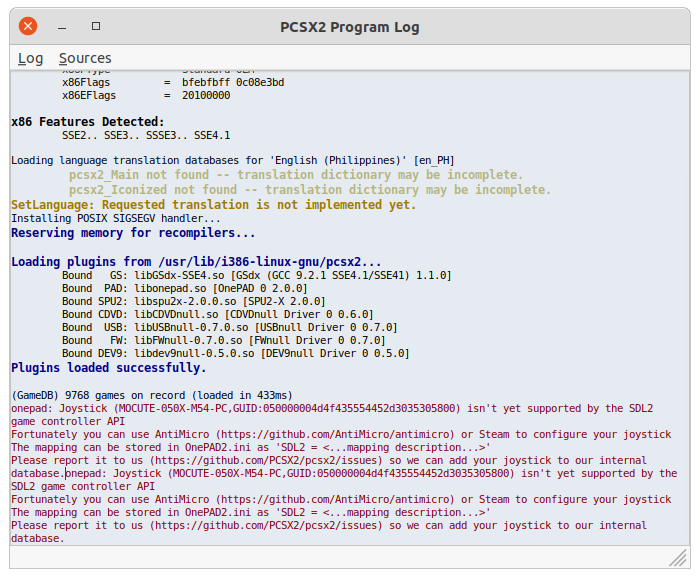Open the Sources menu

(x=85, y=58)
